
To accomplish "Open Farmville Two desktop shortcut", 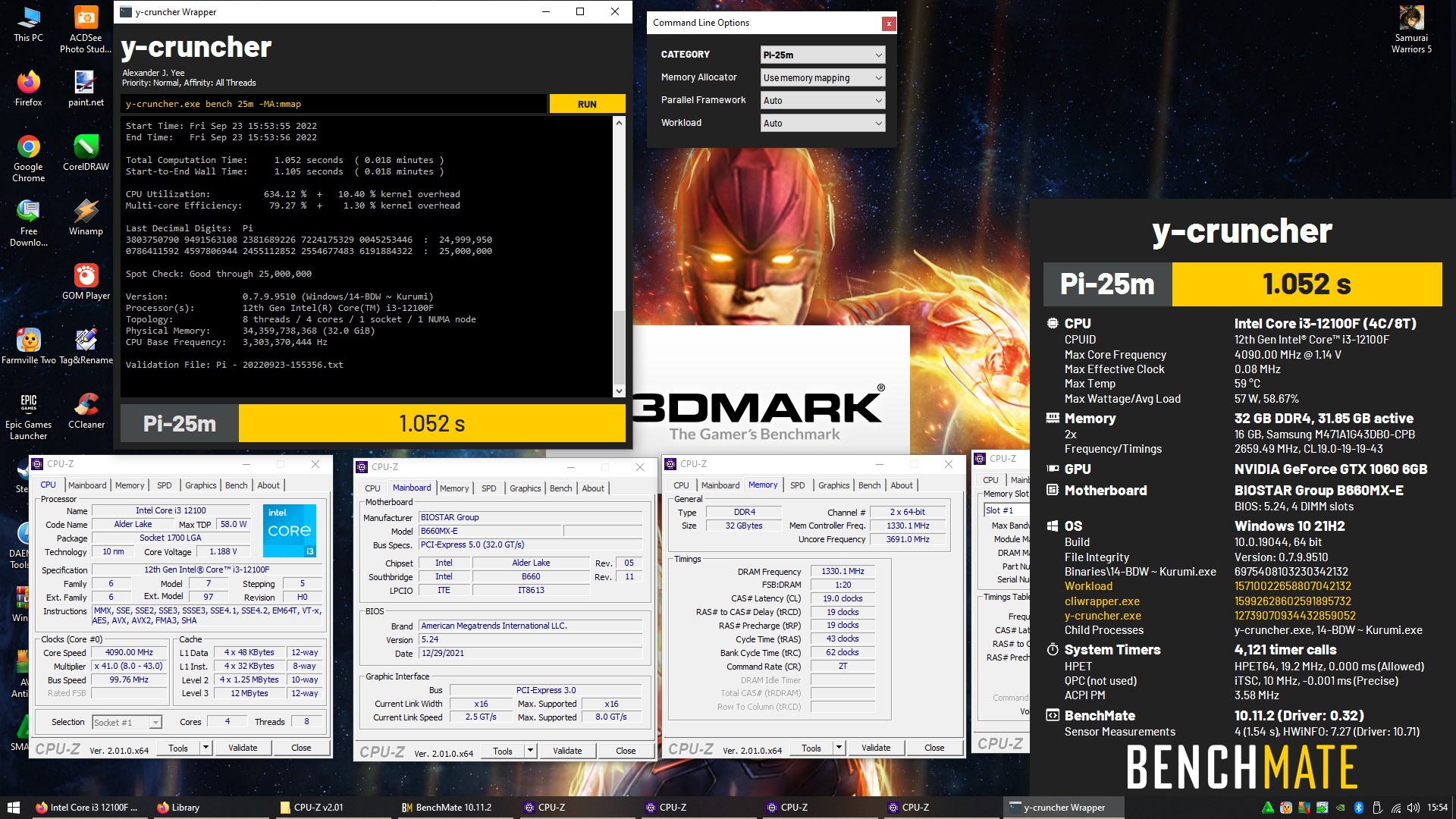I will coord(28,346).
